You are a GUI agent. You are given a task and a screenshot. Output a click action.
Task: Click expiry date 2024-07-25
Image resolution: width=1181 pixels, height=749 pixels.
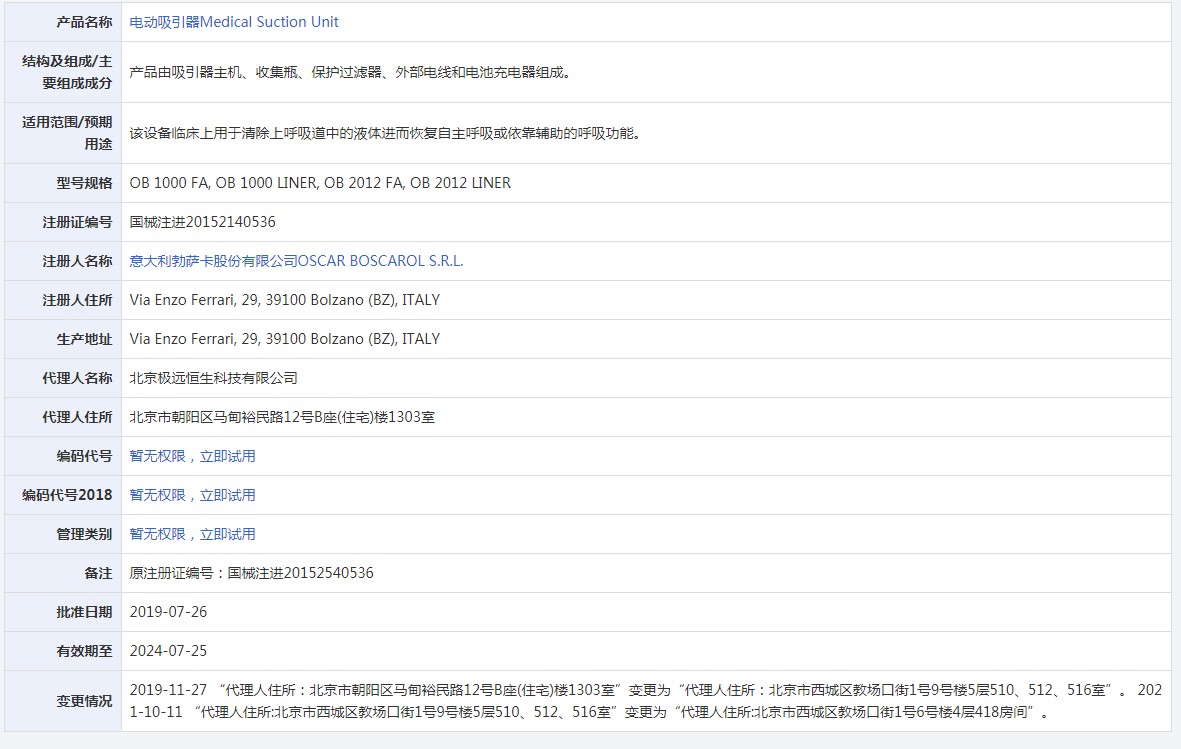point(168,651)
